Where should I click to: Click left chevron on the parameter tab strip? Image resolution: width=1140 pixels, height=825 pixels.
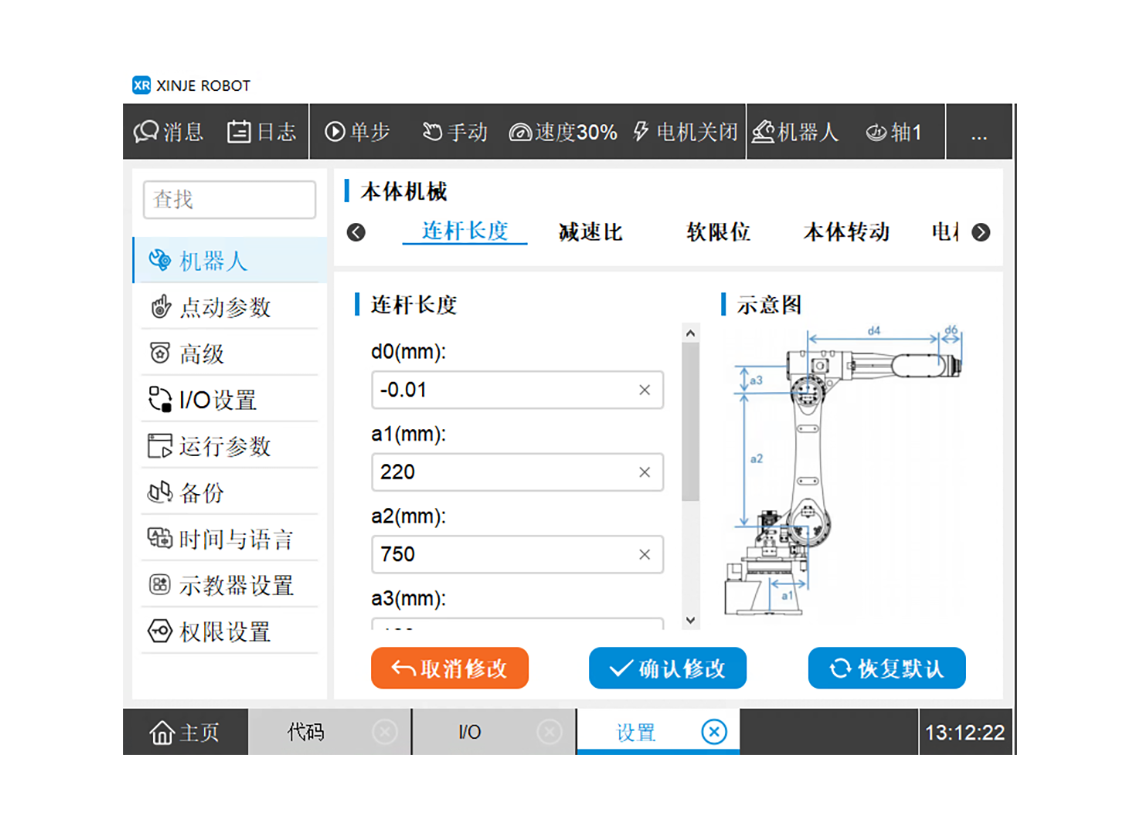[356, 232]
